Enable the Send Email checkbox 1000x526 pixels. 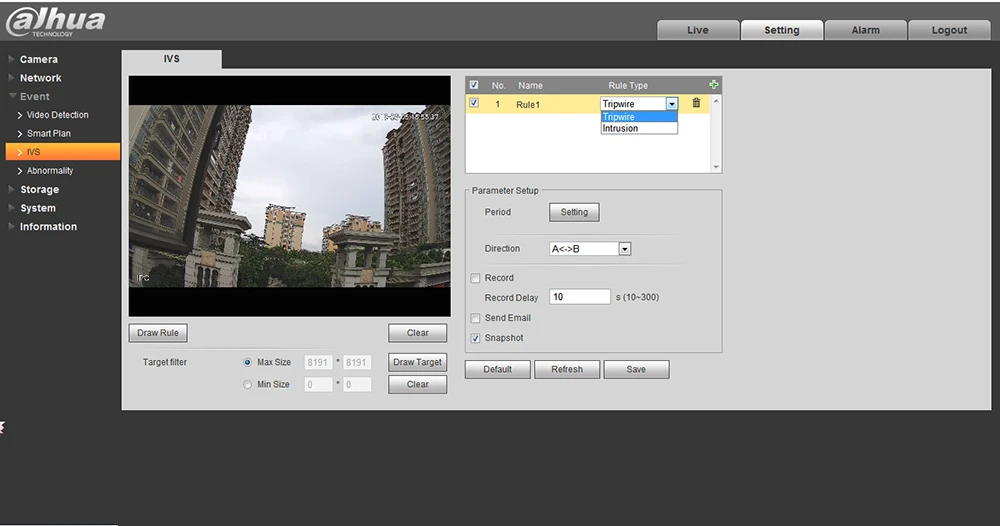(475, 318)
